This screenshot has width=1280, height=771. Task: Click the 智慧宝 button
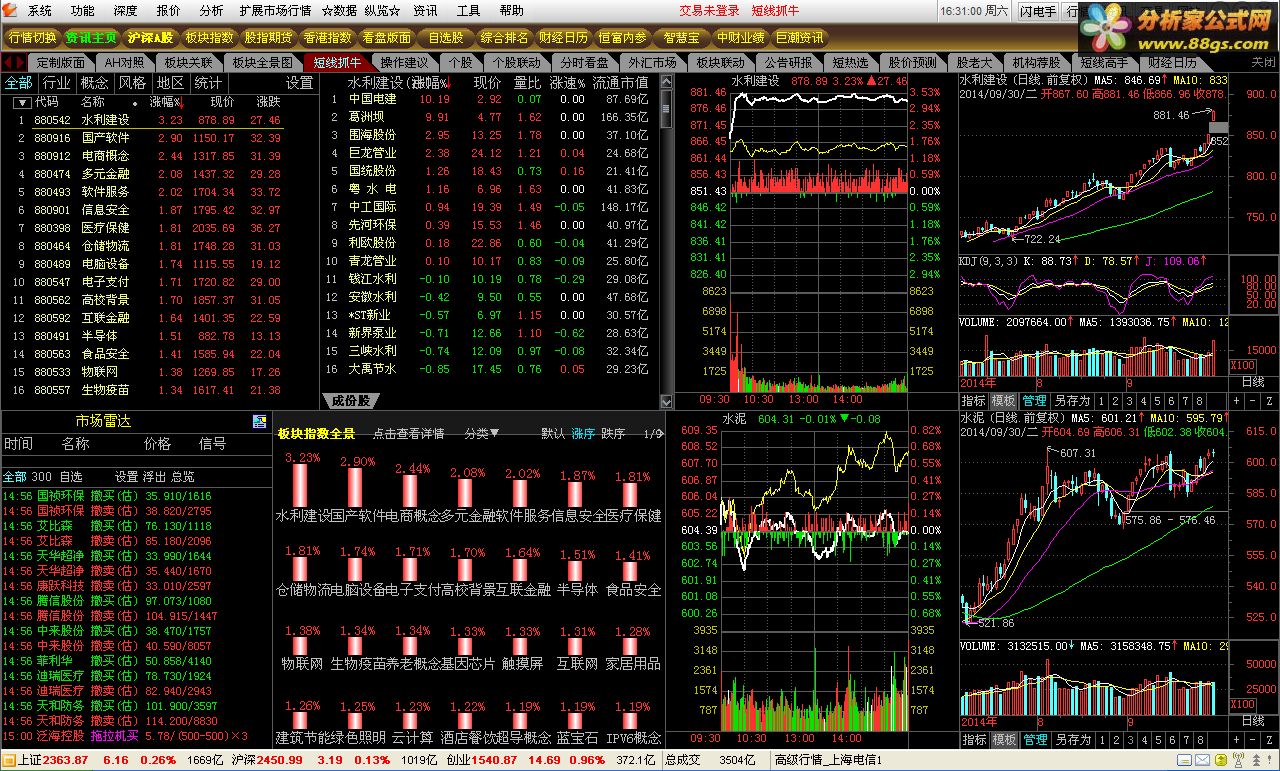[x=681, y=38]
